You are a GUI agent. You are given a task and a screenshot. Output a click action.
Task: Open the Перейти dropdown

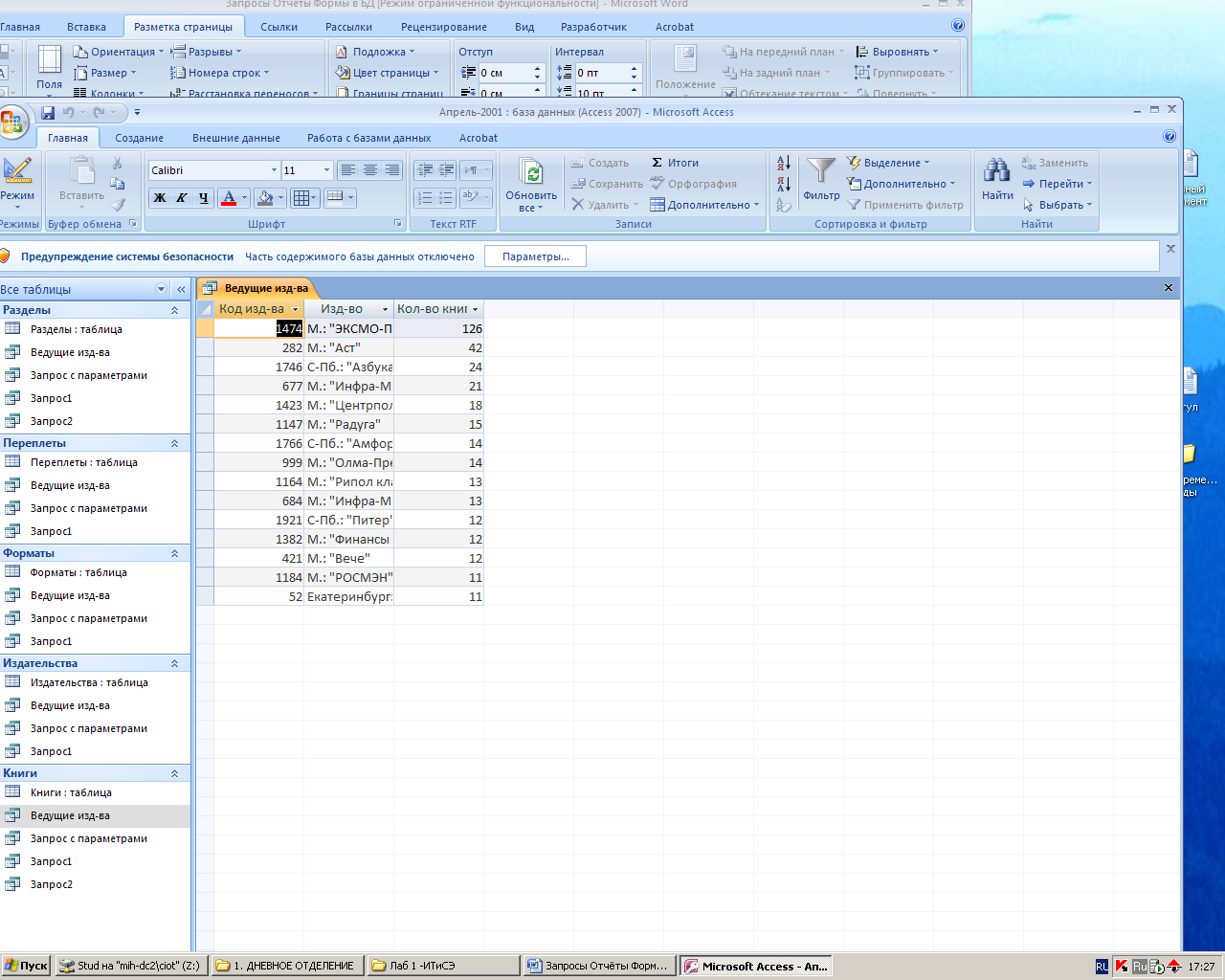pos(1057,184)
